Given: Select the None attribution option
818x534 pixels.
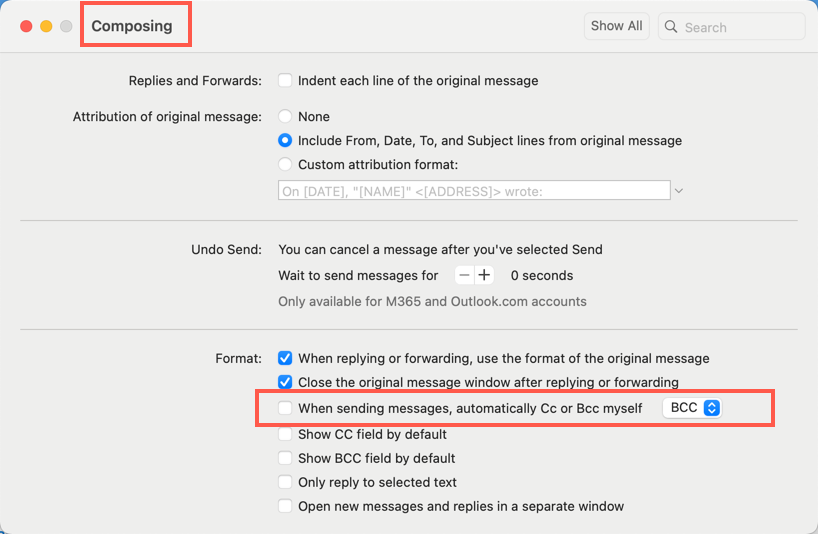Looking at the screenshot, I should (285, 116).
